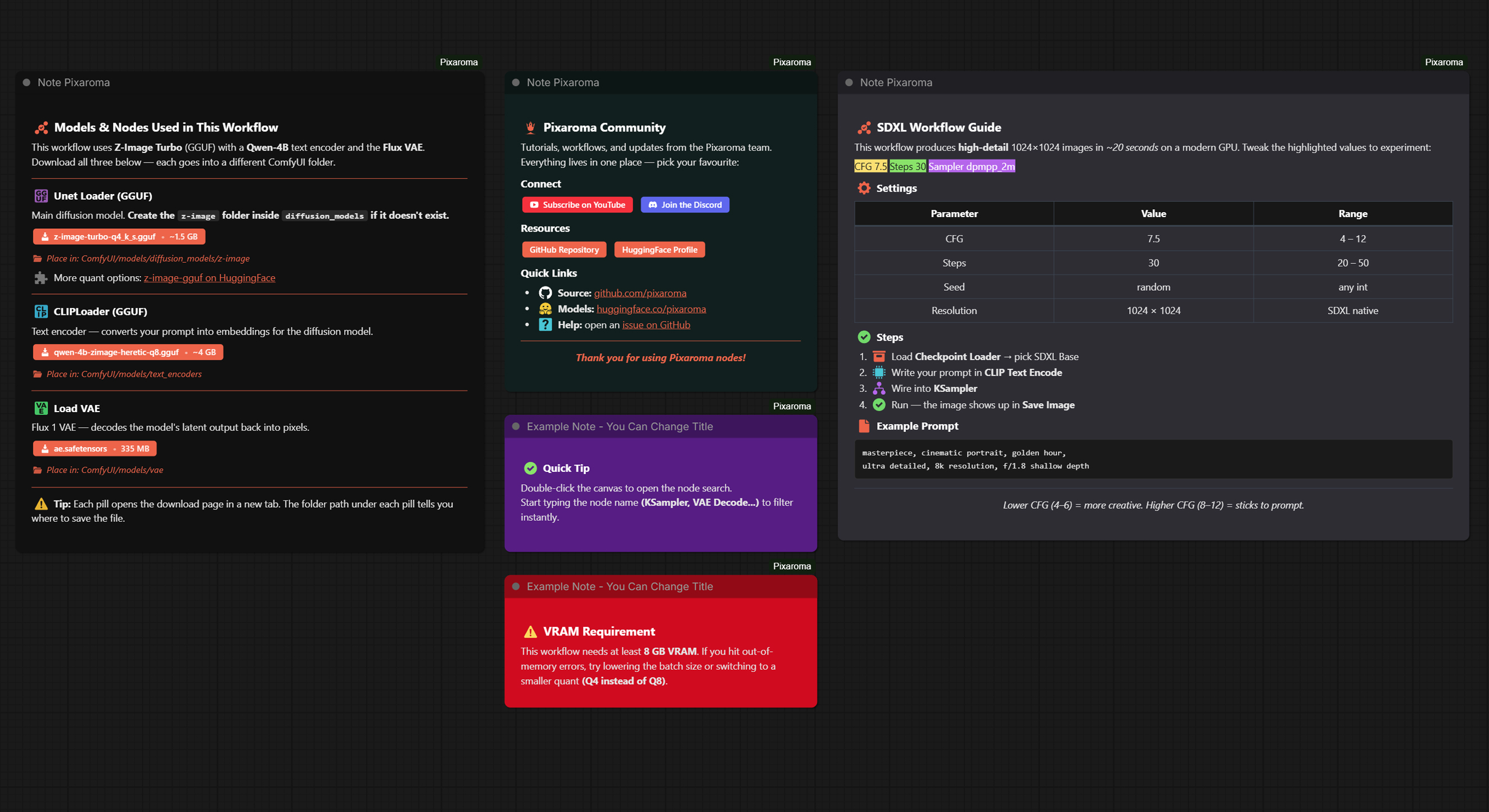Click the green check icon beside Quick Tip
Viewport: 1489px width, 812px height.
[x=530, y=468]
